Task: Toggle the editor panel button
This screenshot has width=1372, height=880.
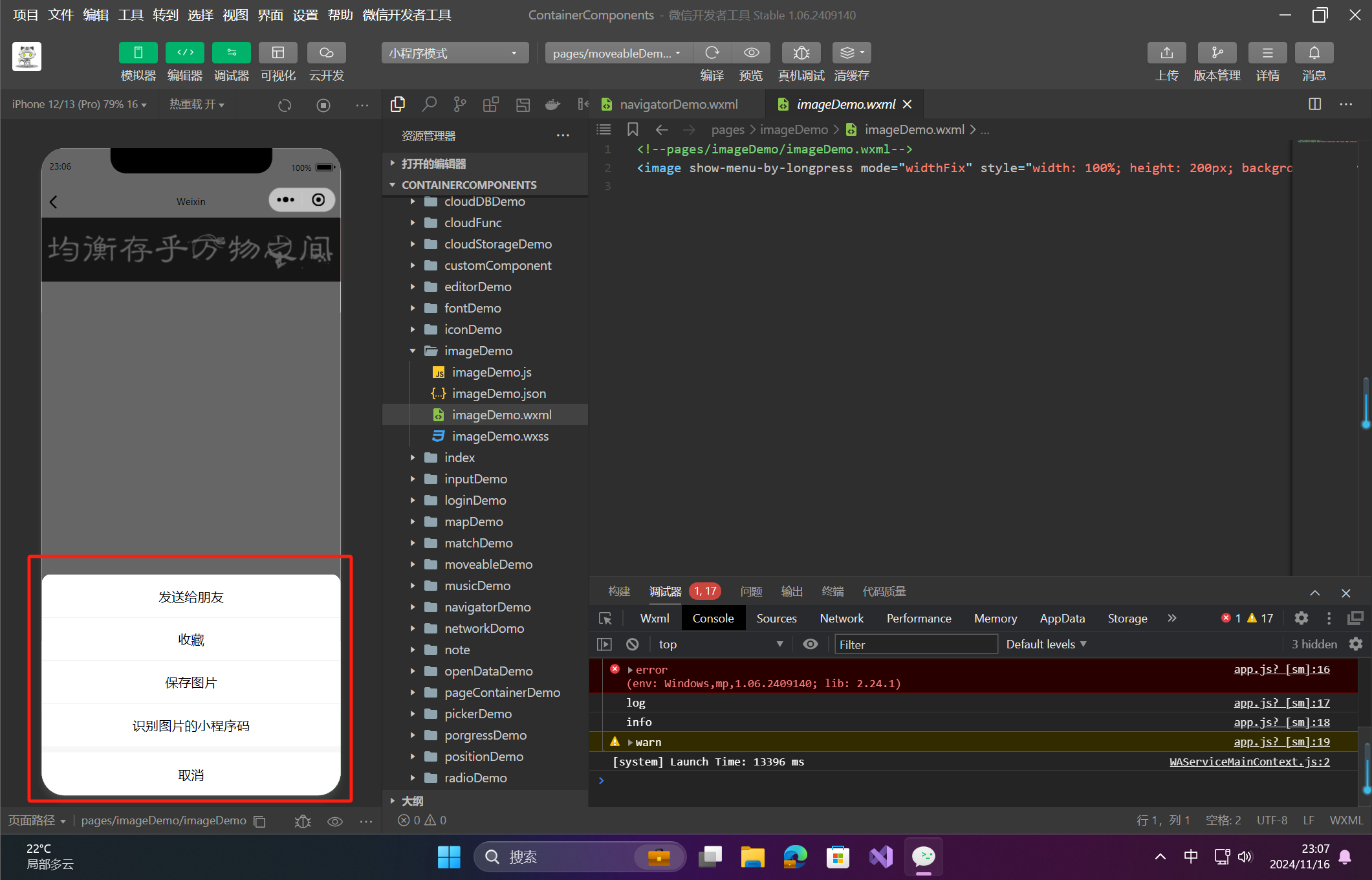Action: (185, 53)
